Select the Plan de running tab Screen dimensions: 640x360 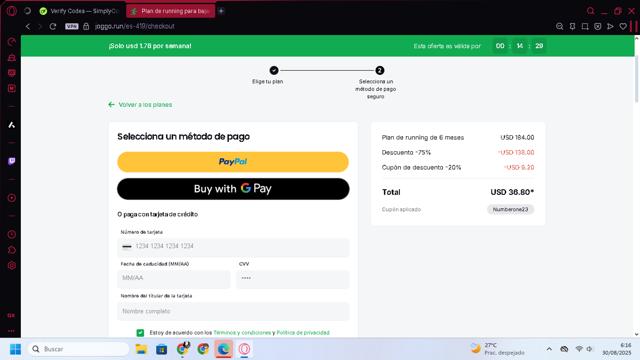click(x=171, y=11)
